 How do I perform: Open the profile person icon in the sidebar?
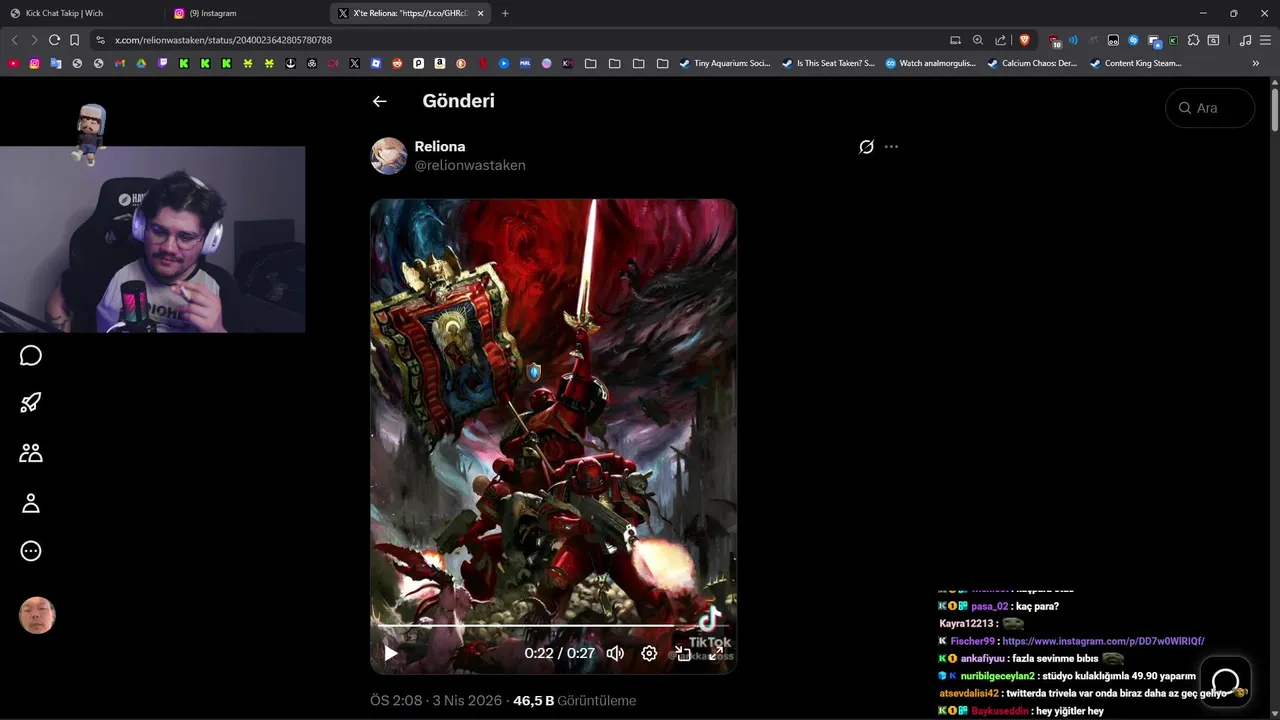tap(31, 503)
